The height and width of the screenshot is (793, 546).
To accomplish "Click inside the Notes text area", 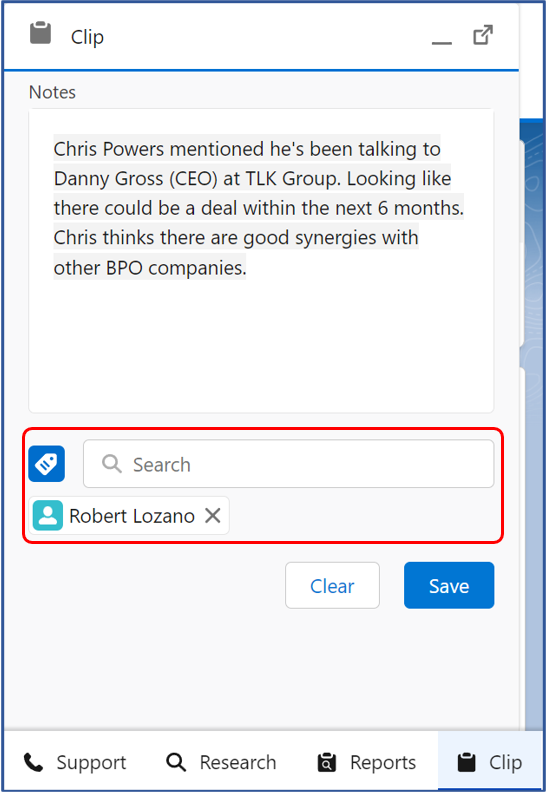I will tap(261, 260).
